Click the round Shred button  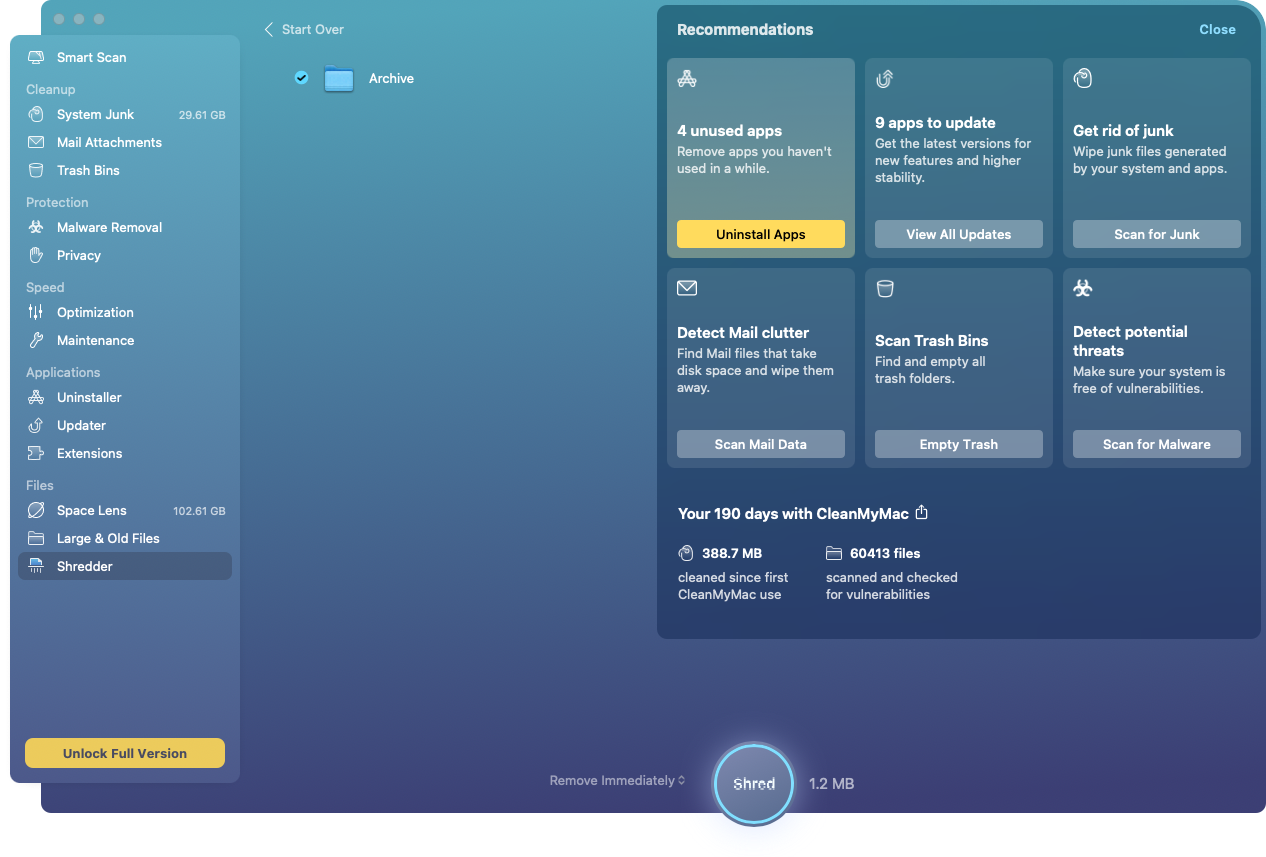(x=754, y=784)
